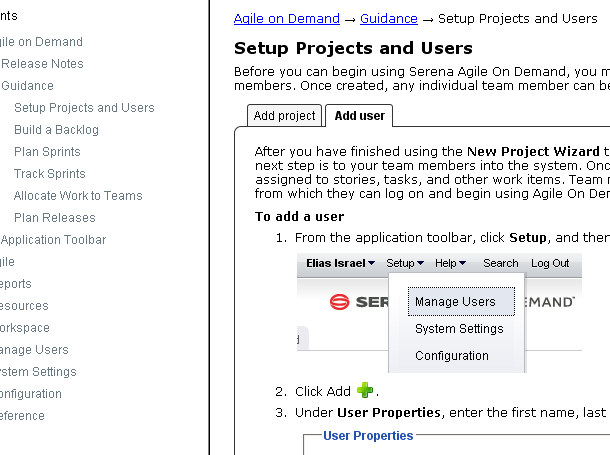Open Allocate Work to Teams topic
The width and height of the screenshot is (610, 455).
[78, 196]
